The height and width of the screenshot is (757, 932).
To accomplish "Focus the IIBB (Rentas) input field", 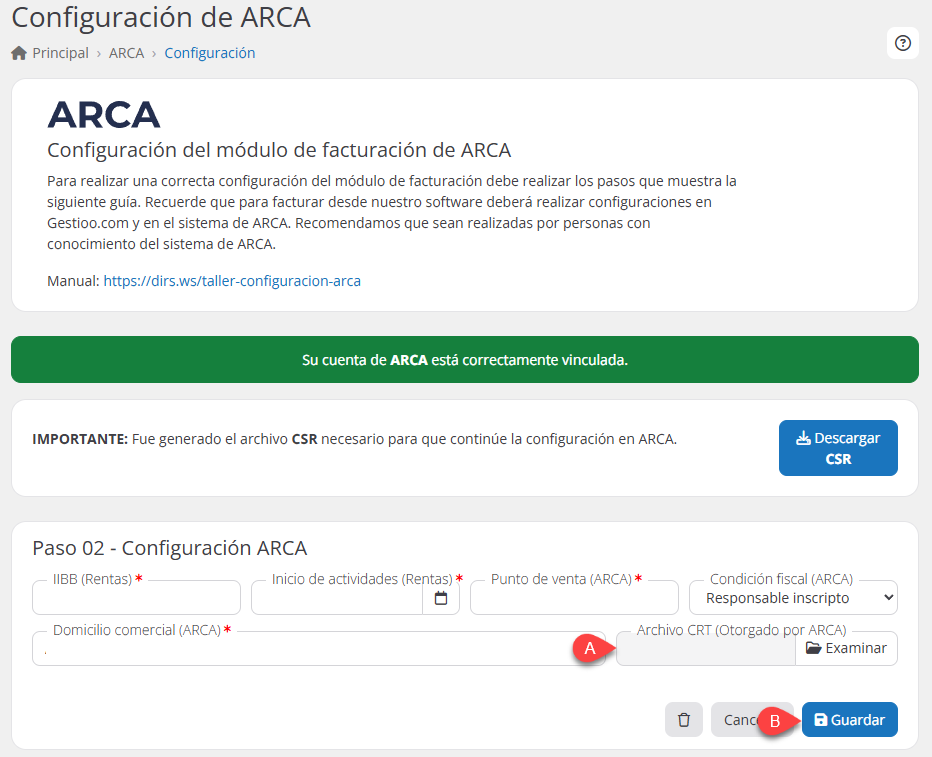I will (x=136, y=599).
